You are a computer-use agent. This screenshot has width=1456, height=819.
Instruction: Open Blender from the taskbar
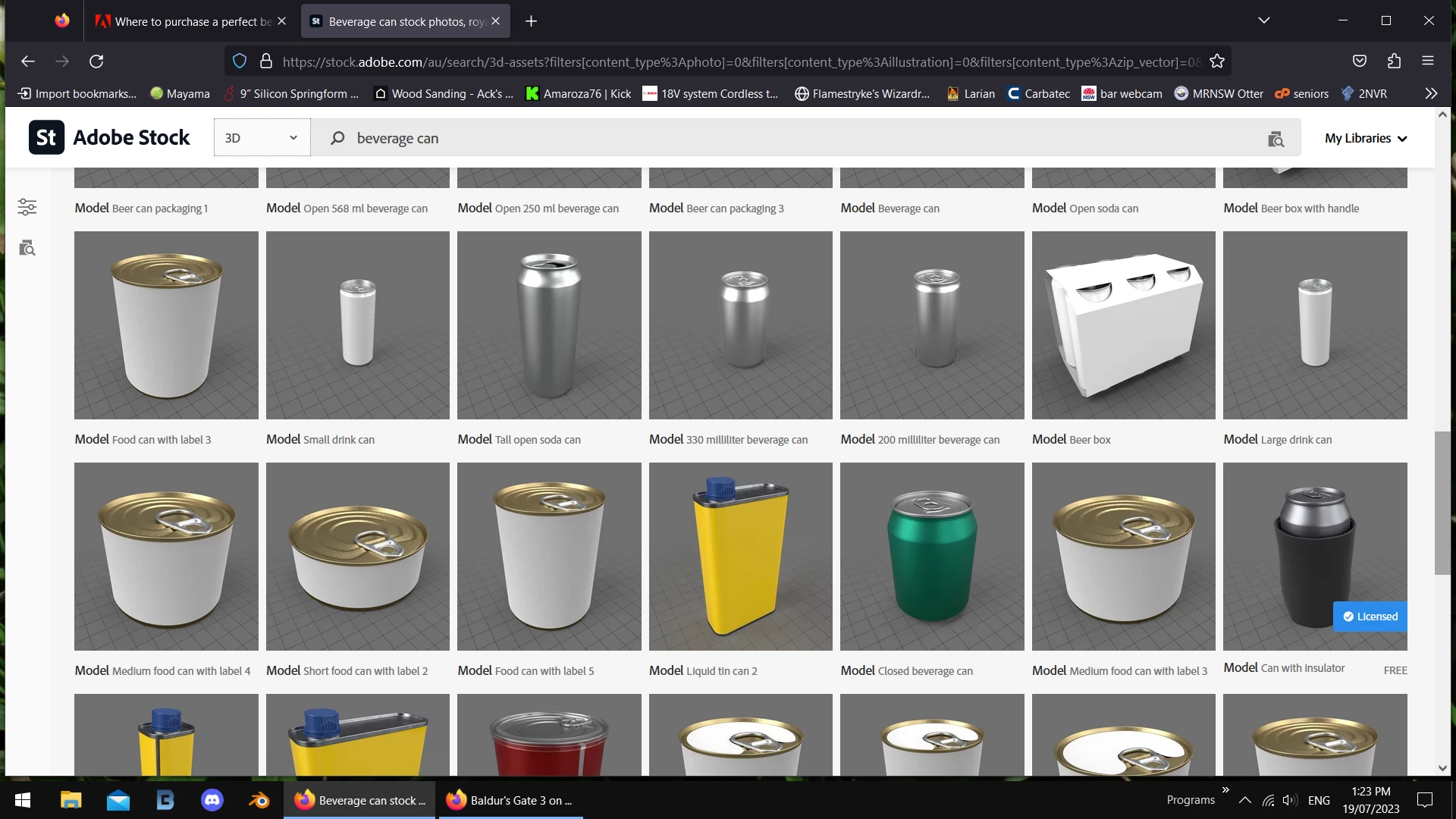click(x=259, y=800)
